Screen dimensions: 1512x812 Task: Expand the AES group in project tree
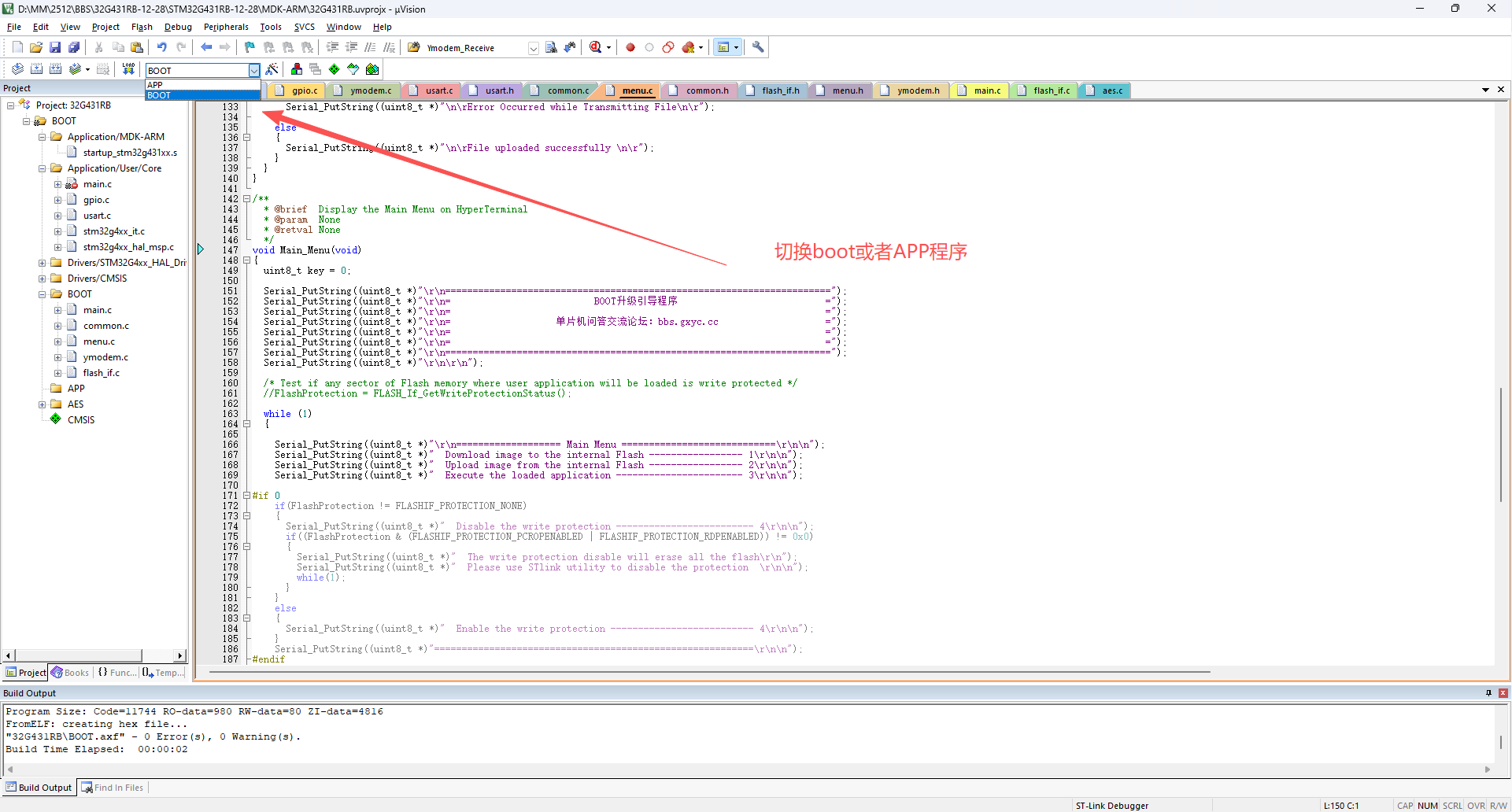pyautogui.click(x=43, y=404)
